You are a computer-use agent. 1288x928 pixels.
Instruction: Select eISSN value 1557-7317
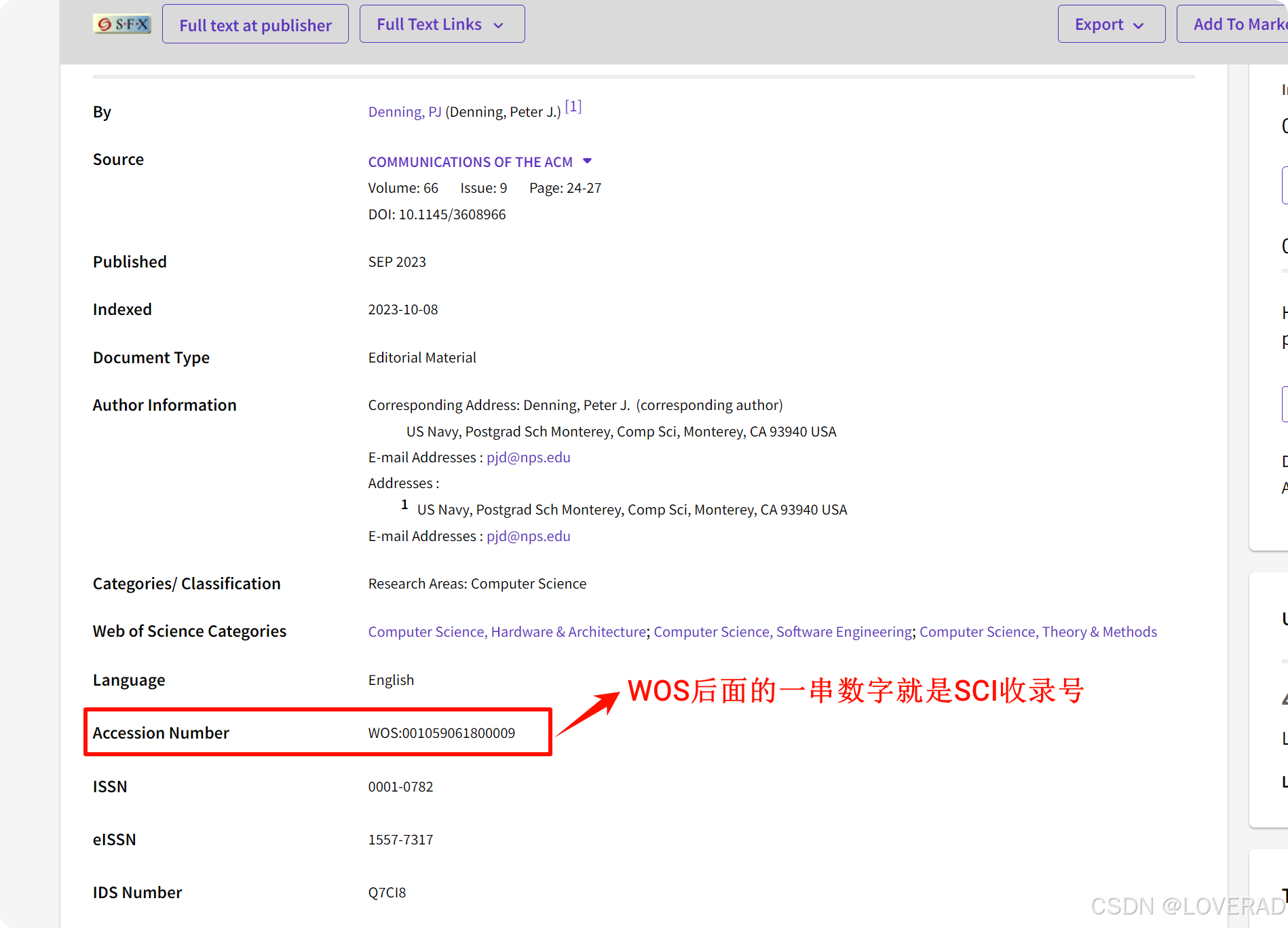400,840
